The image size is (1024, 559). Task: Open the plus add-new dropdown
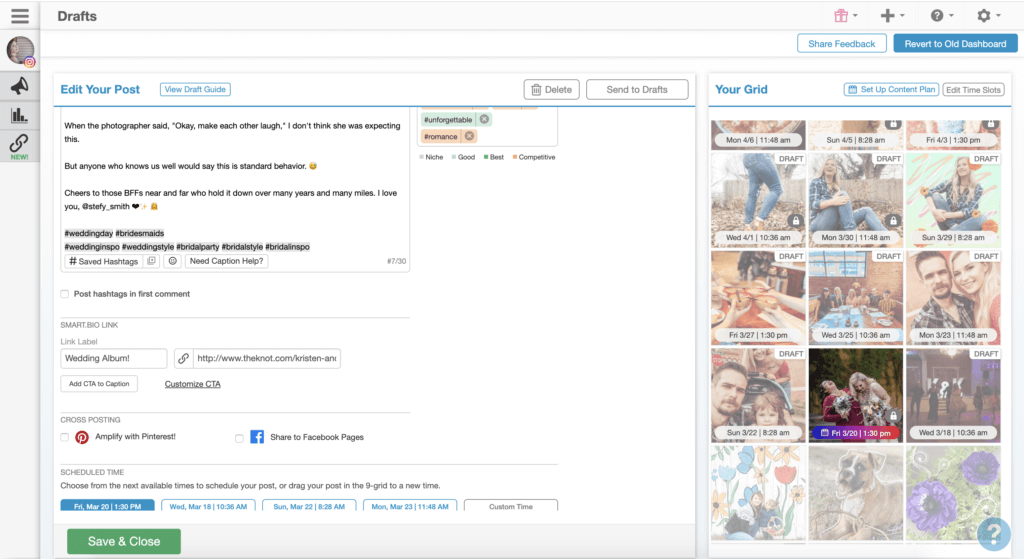[x=892, y=16]
